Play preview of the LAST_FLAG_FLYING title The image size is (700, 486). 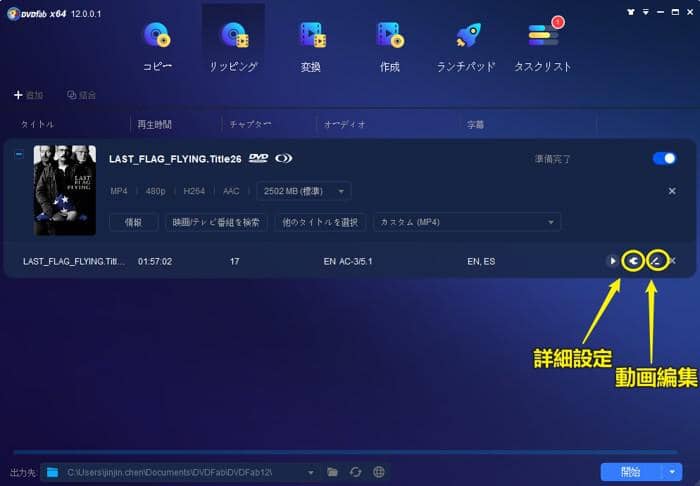click(612, 261)
